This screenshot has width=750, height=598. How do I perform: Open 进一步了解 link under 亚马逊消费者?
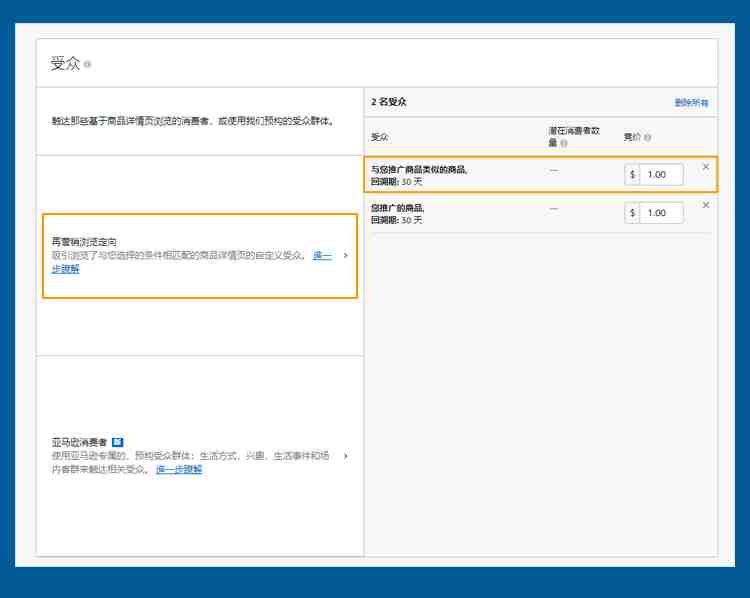coord(179,469)
